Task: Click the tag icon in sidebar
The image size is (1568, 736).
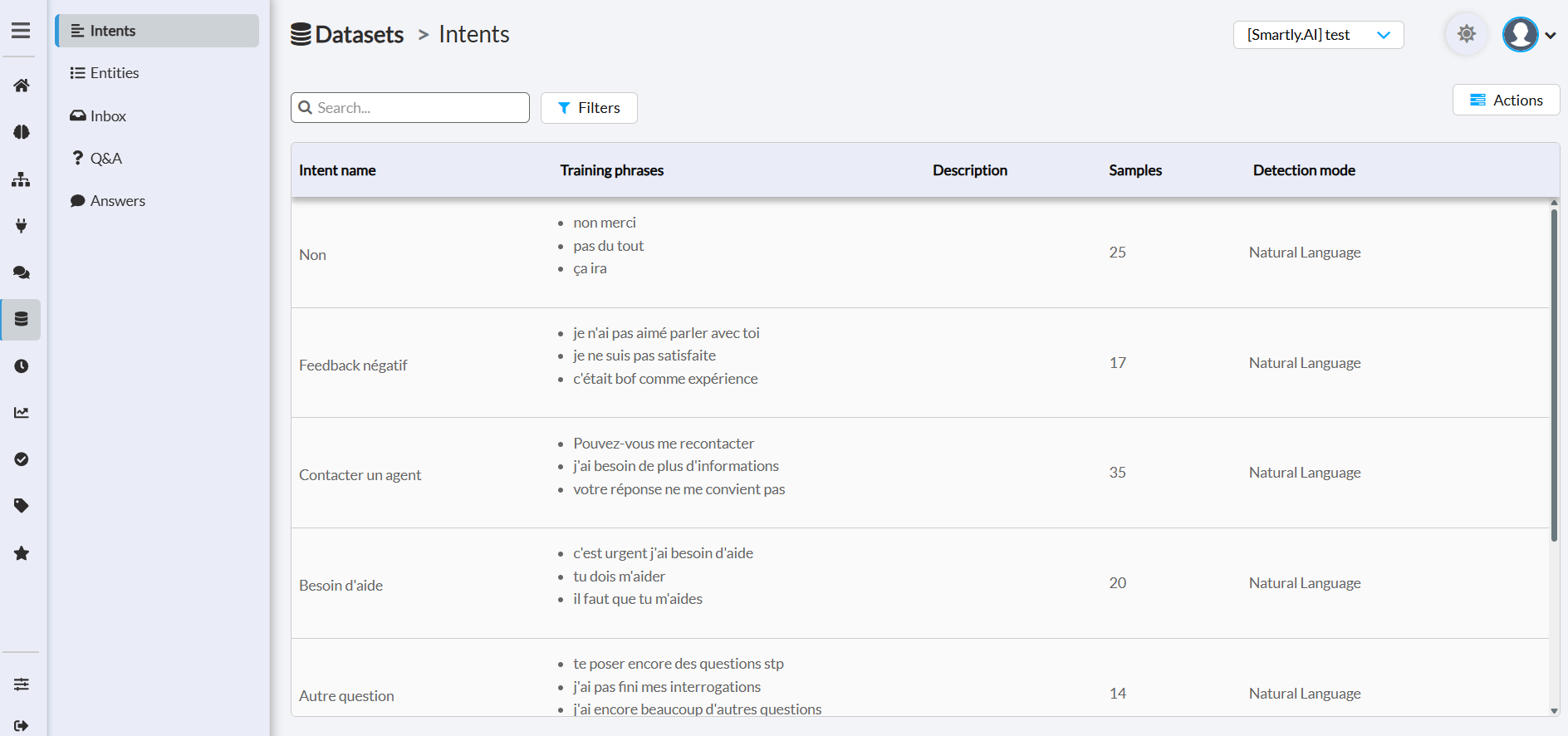Action: (22, 506)
